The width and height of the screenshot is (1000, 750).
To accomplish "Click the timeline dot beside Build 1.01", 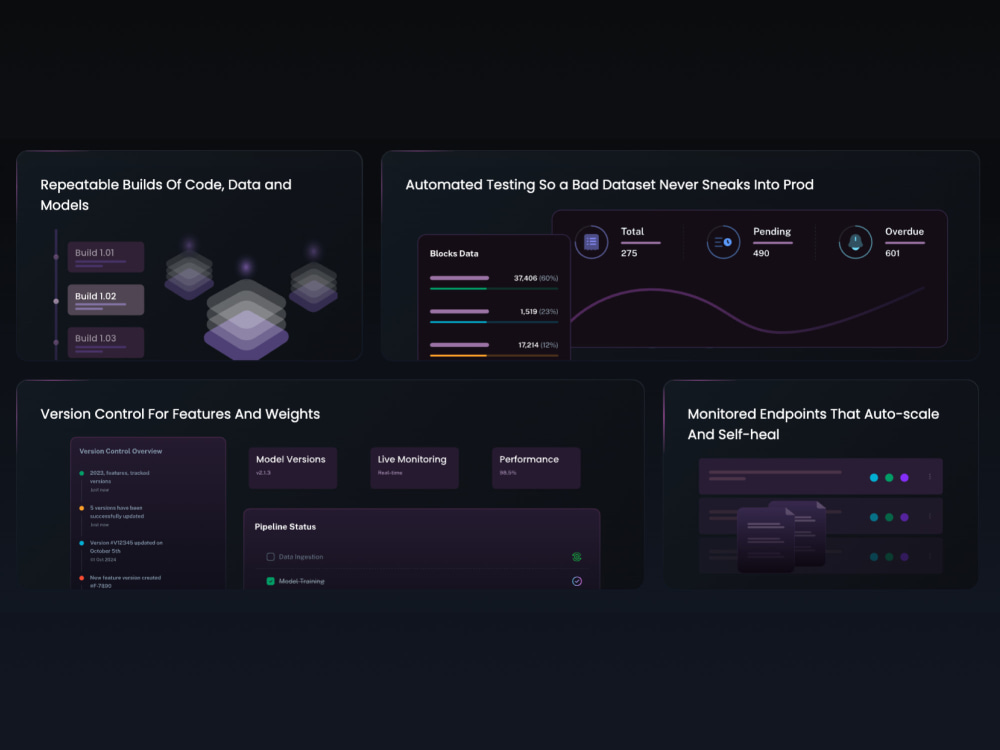I will 56,257.
